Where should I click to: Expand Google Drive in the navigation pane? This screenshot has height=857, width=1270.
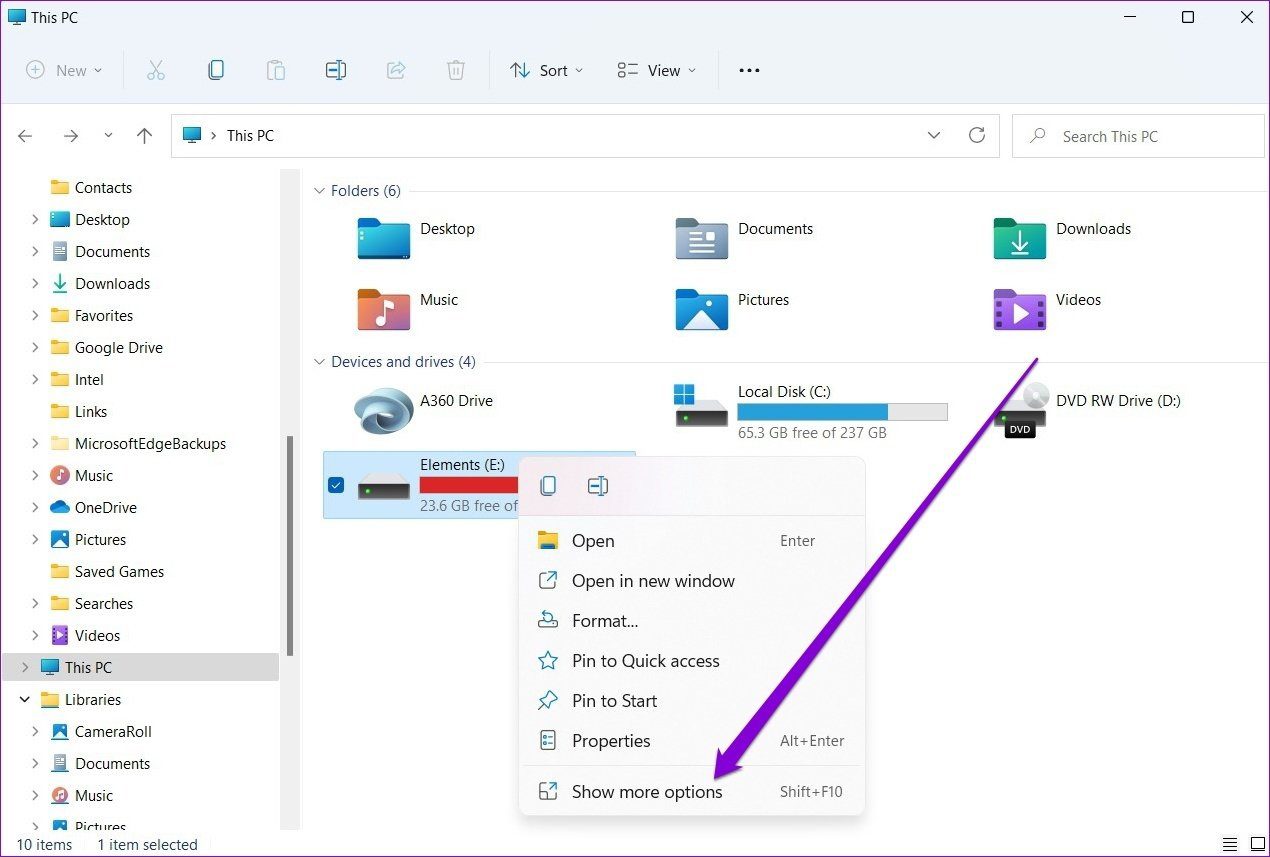[x=35, y=348]
